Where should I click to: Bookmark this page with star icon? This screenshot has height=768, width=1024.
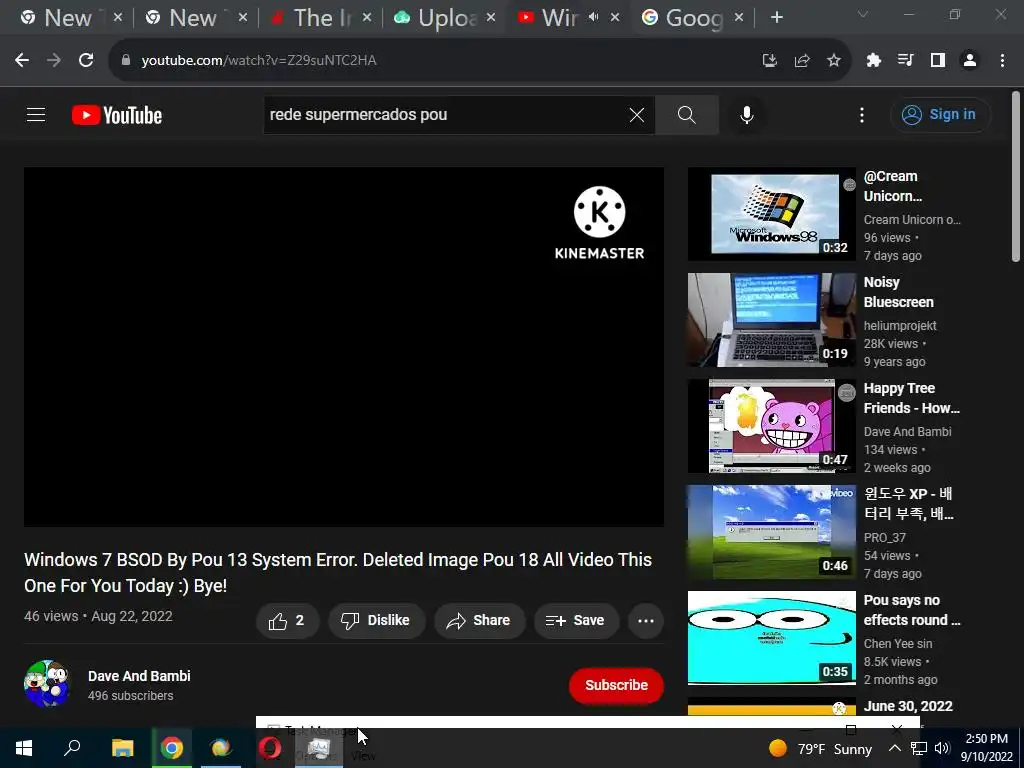(834, 60)
